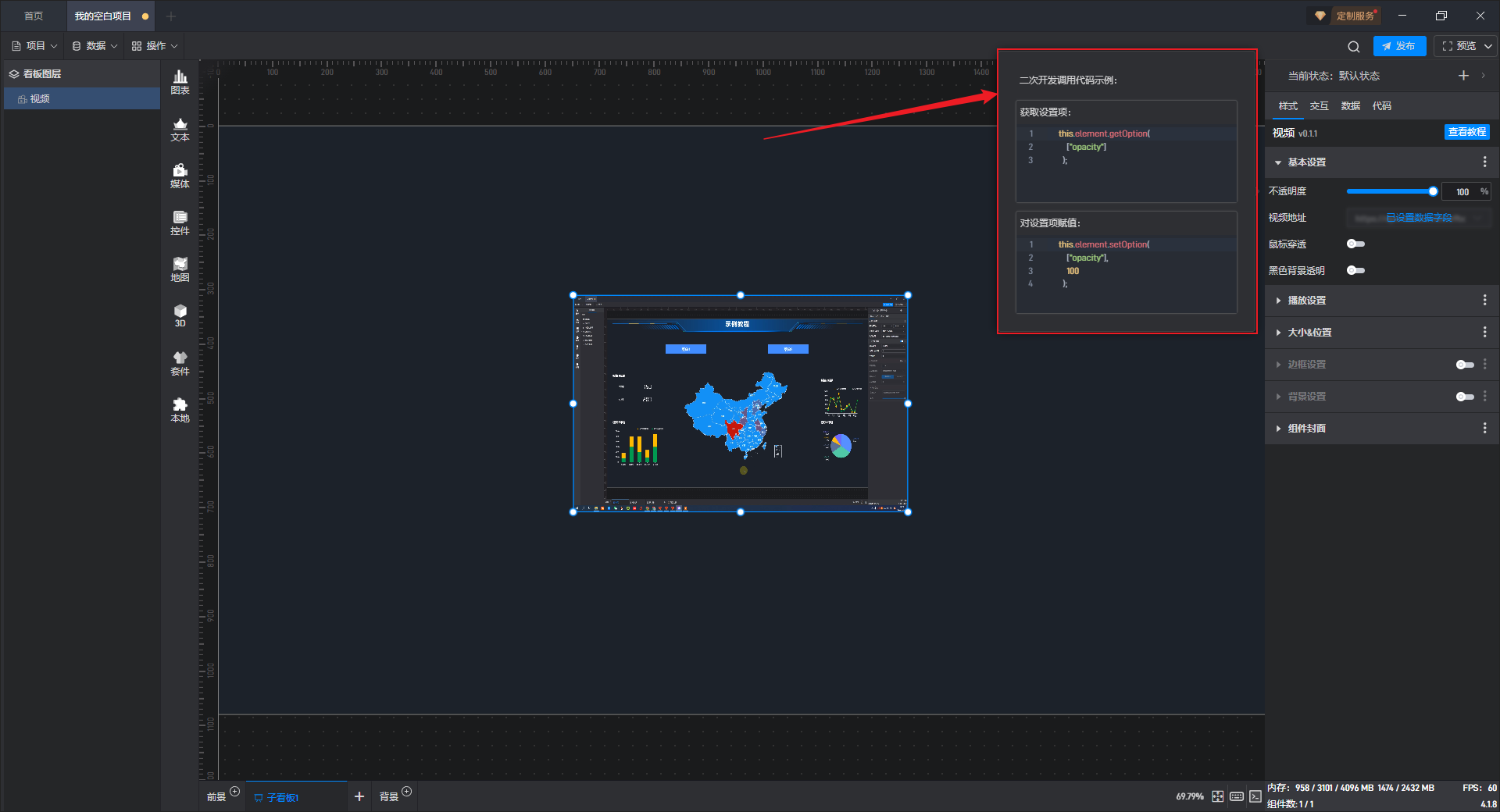Open the 控件 controls components panel
The height and width of the screenshot is (812, 1500).
pyautogui.click(x=180, y=223)
